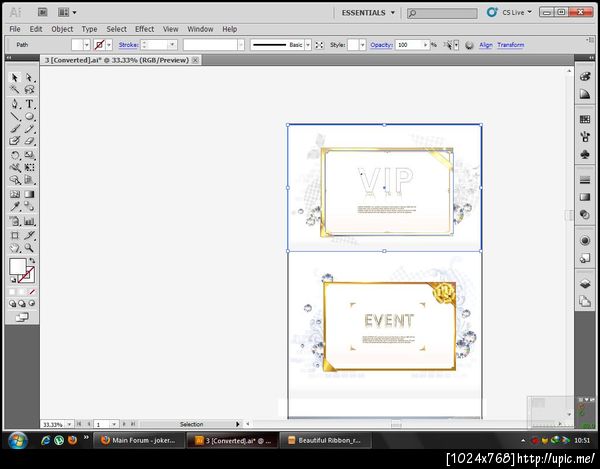
Task: Go to next artboard arrow
Action: click(x=124, y=424)
